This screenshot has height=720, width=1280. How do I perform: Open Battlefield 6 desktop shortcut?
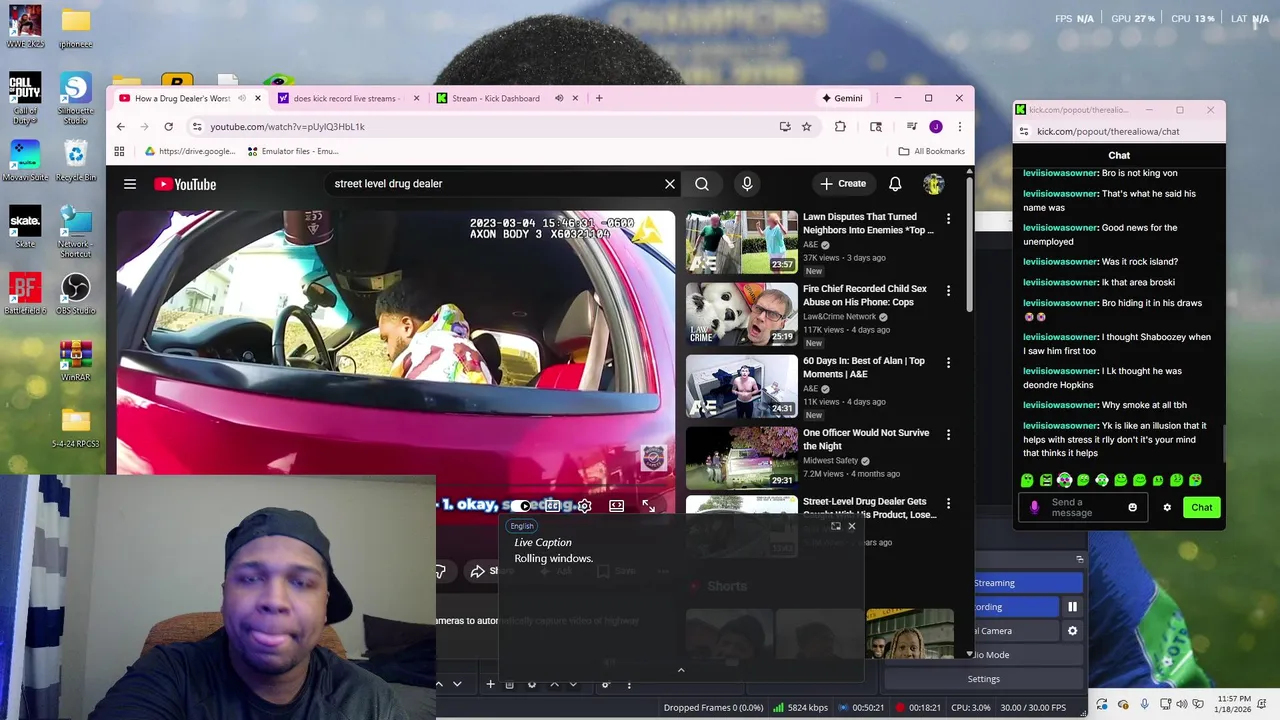coord(25,295)
